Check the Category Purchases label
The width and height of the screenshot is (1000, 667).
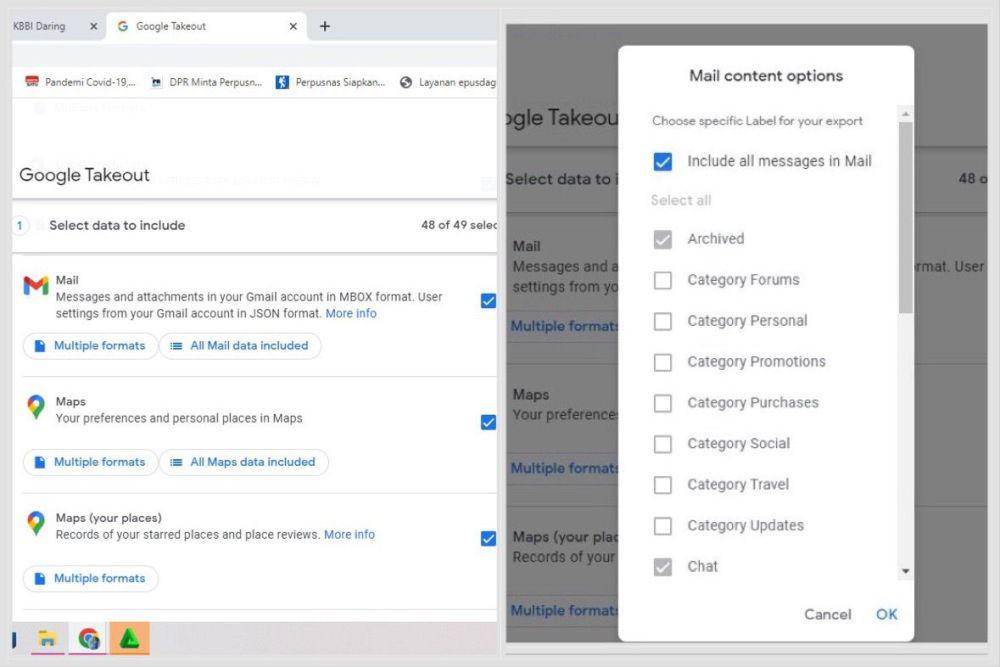663,403
